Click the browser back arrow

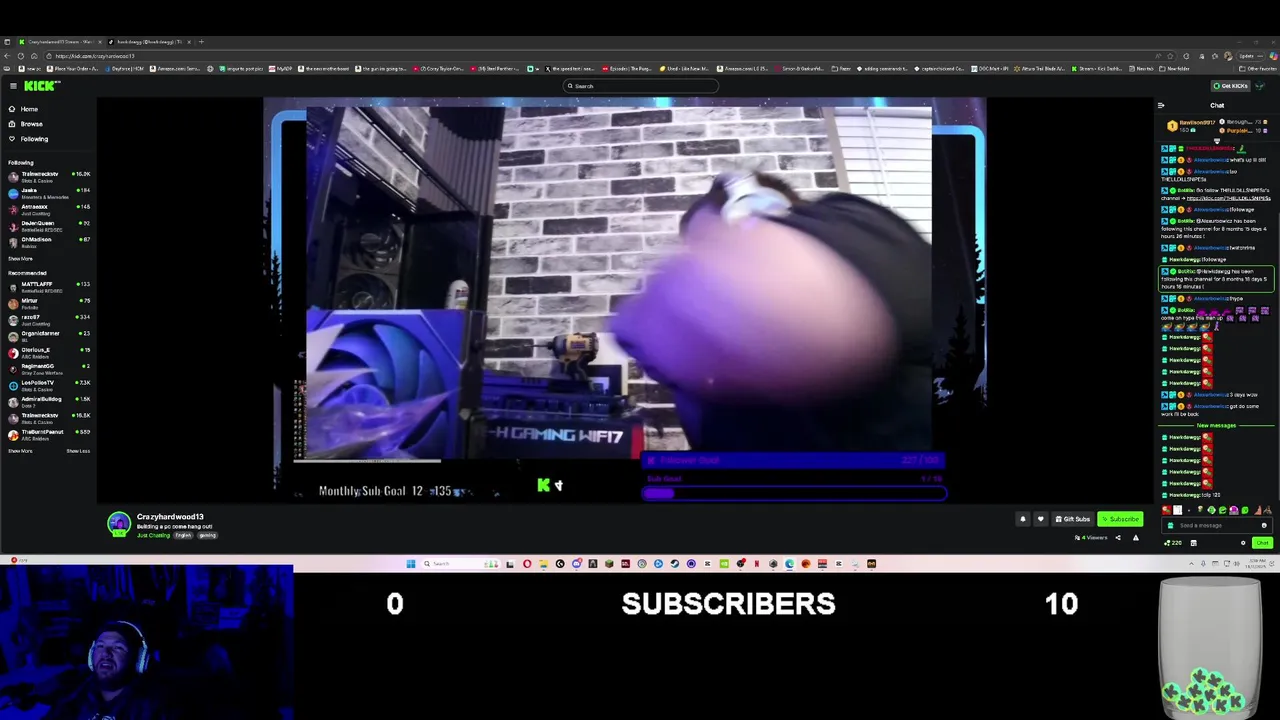pyautogui.click(x=7, y=56)
